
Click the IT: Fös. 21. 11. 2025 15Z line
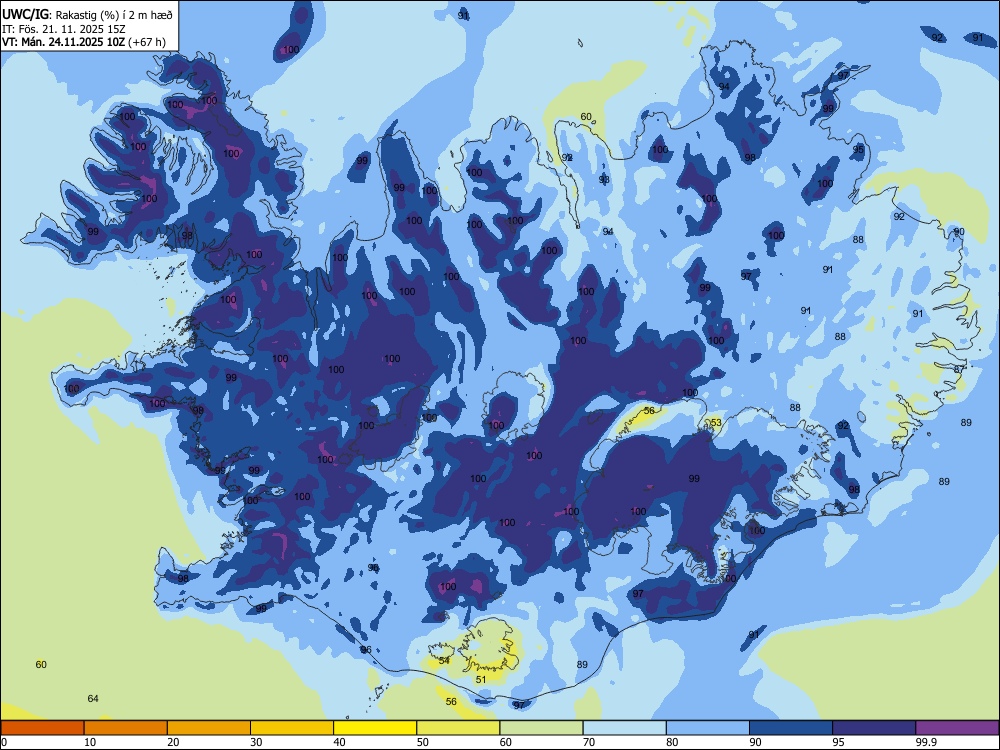(x=64, y=29)
